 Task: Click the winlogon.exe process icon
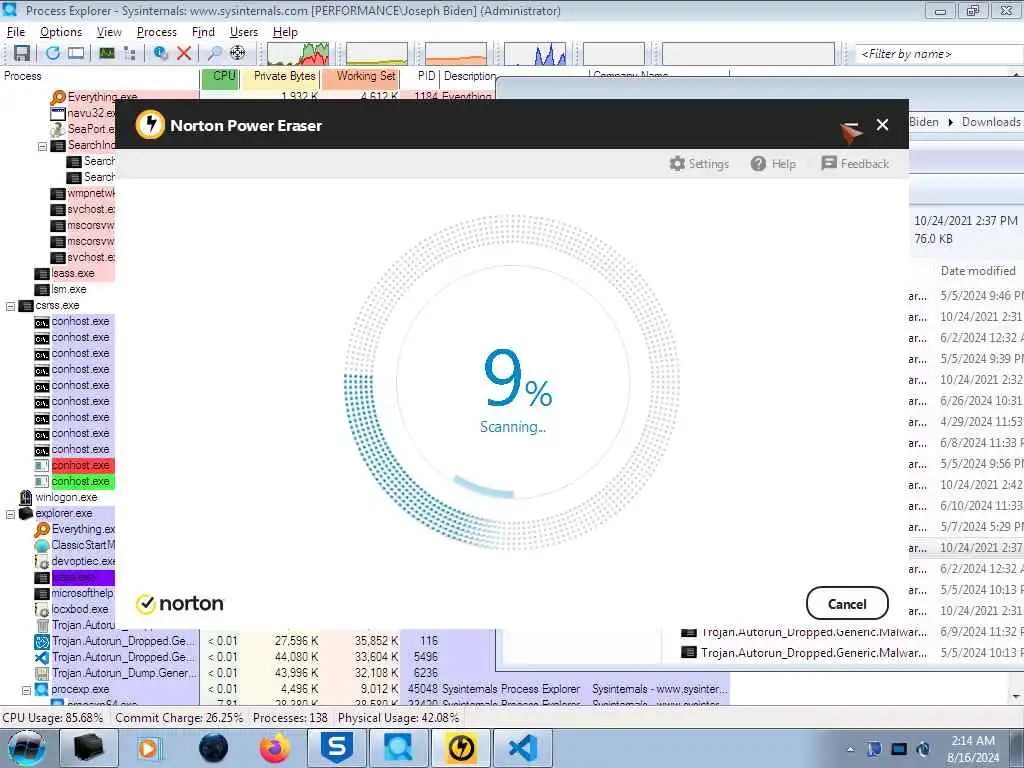click(25, 498)
